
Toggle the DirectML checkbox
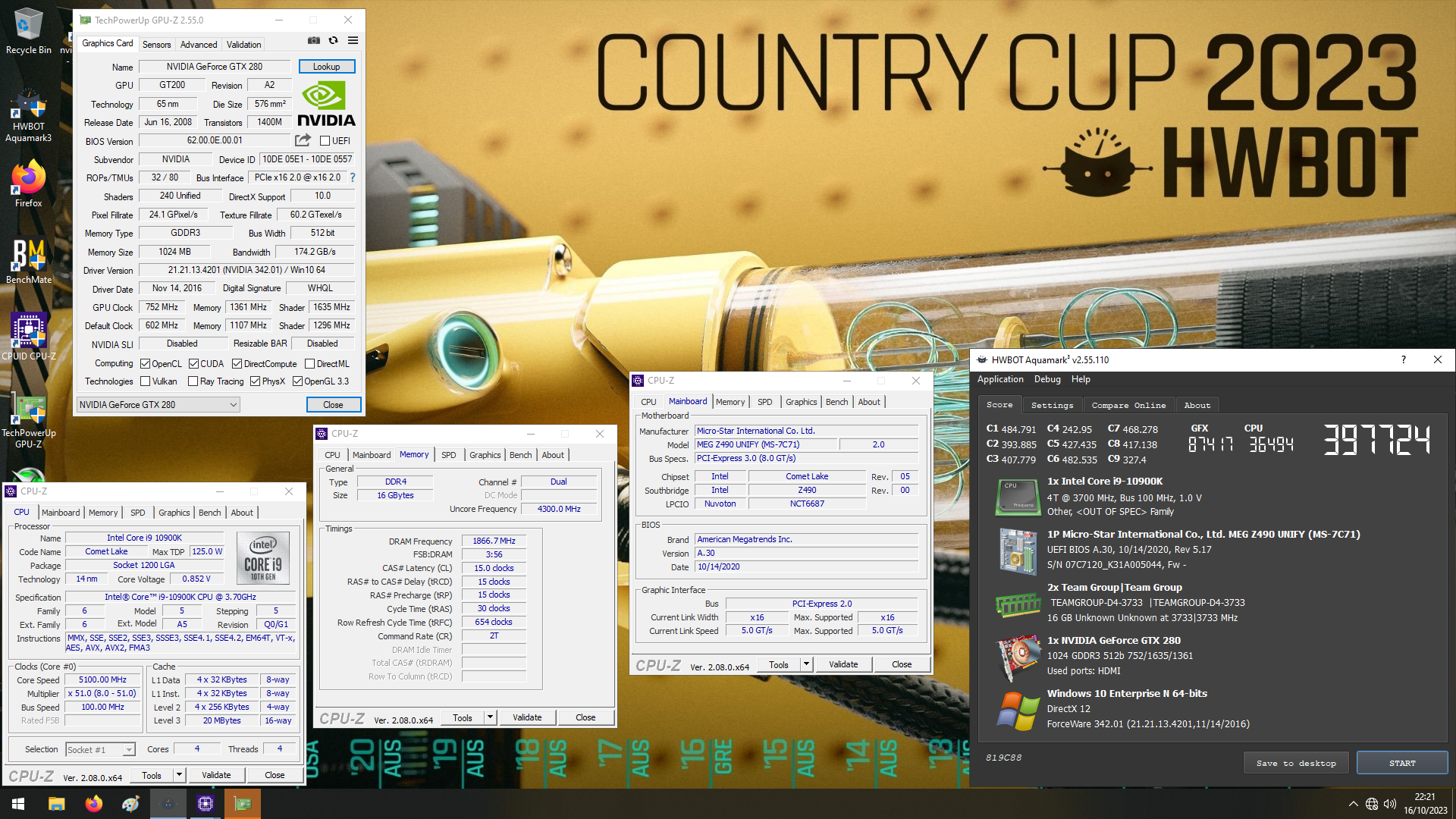[x=309, y=364]
